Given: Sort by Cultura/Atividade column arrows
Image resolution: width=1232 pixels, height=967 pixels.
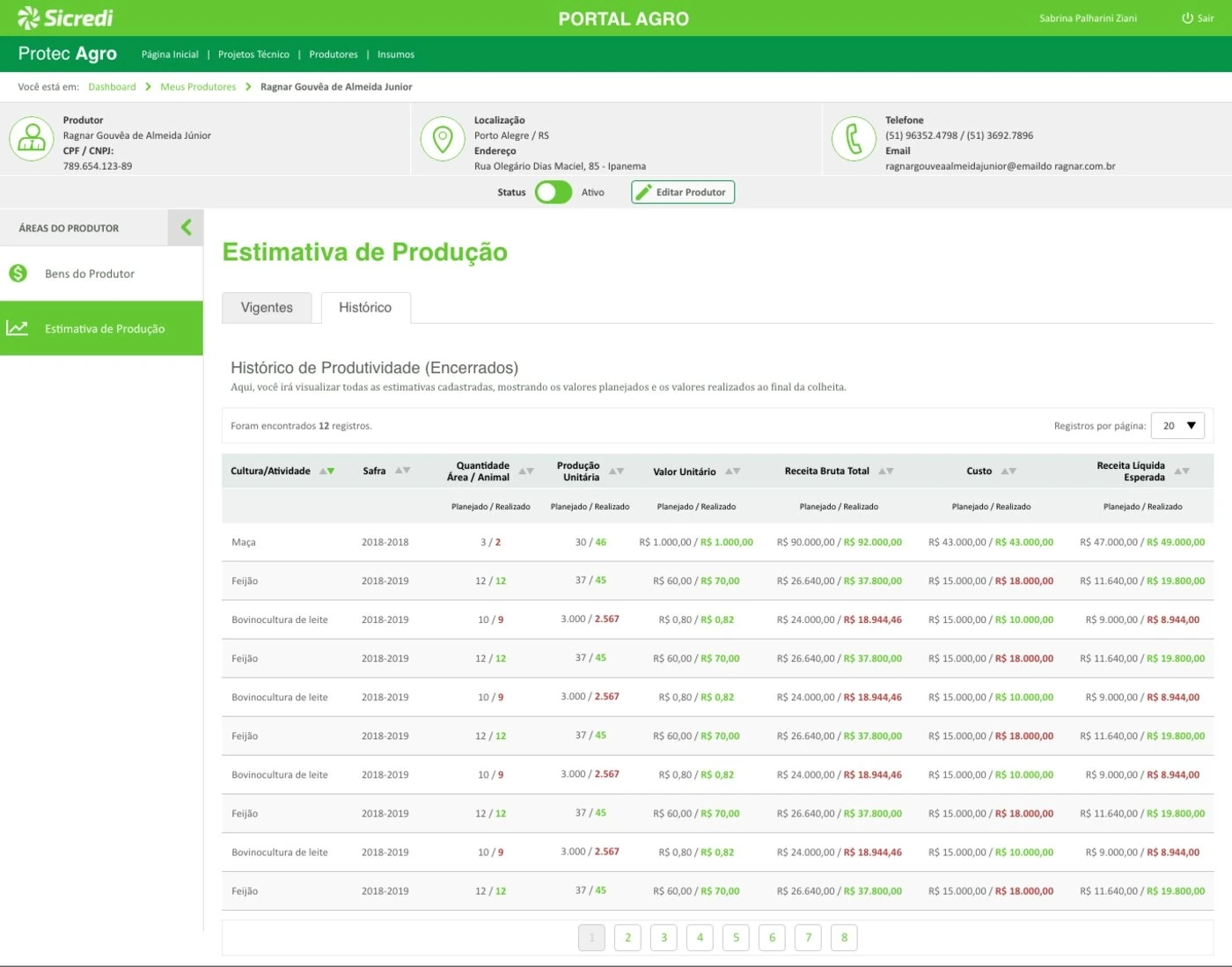Looking at the screenshot, I should coord(327,472).
